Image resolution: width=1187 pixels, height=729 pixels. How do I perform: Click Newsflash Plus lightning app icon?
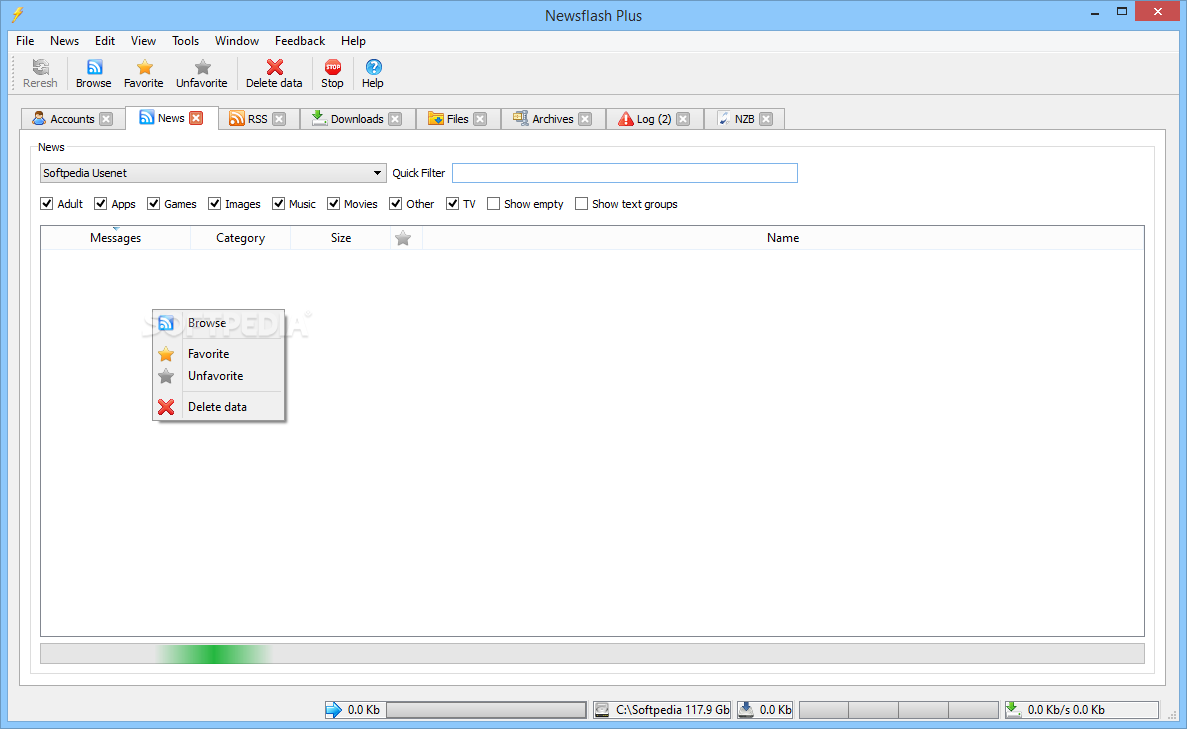tap(17, 14)
